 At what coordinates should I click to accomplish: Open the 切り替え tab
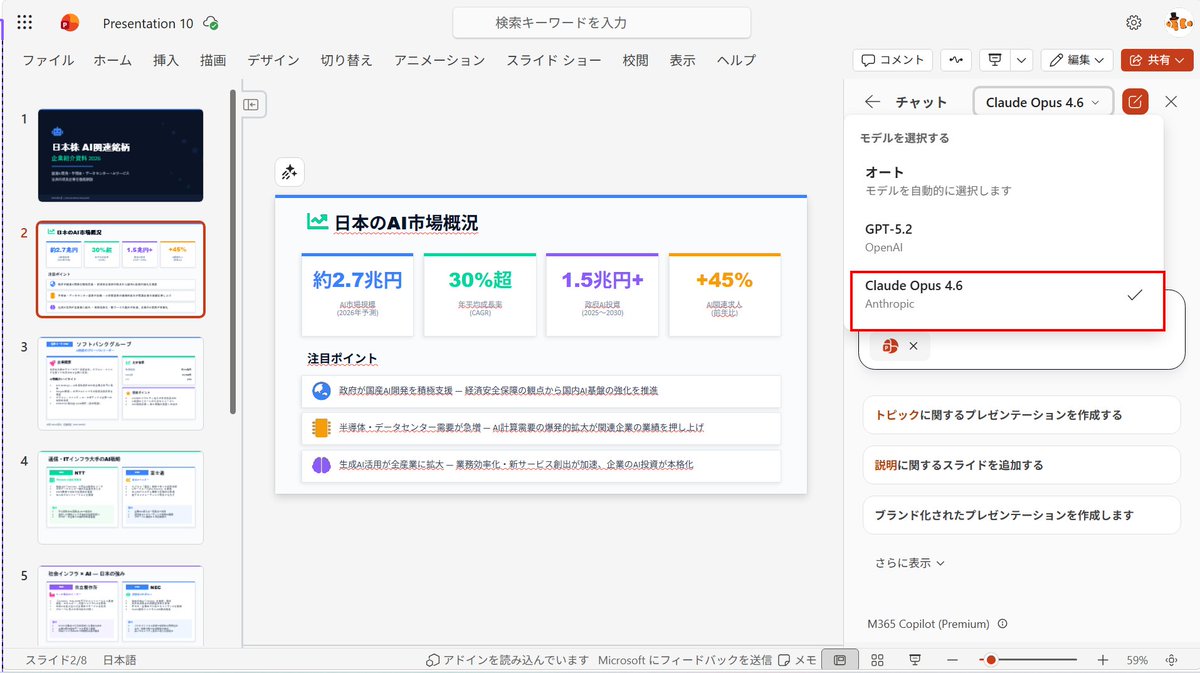[346, 60]
